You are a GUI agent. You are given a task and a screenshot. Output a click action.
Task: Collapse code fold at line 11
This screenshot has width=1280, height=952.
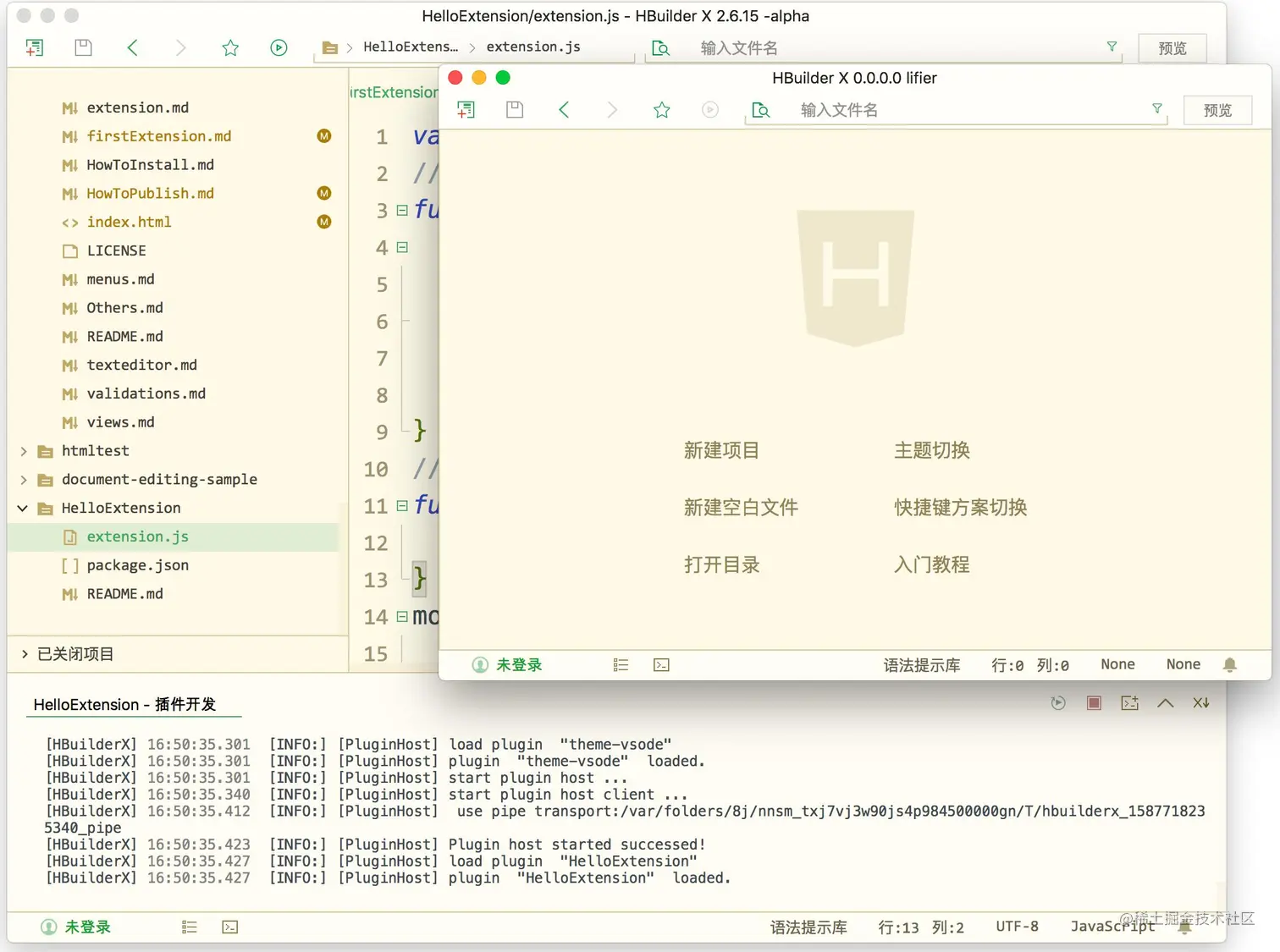click(x=402, y=505)
